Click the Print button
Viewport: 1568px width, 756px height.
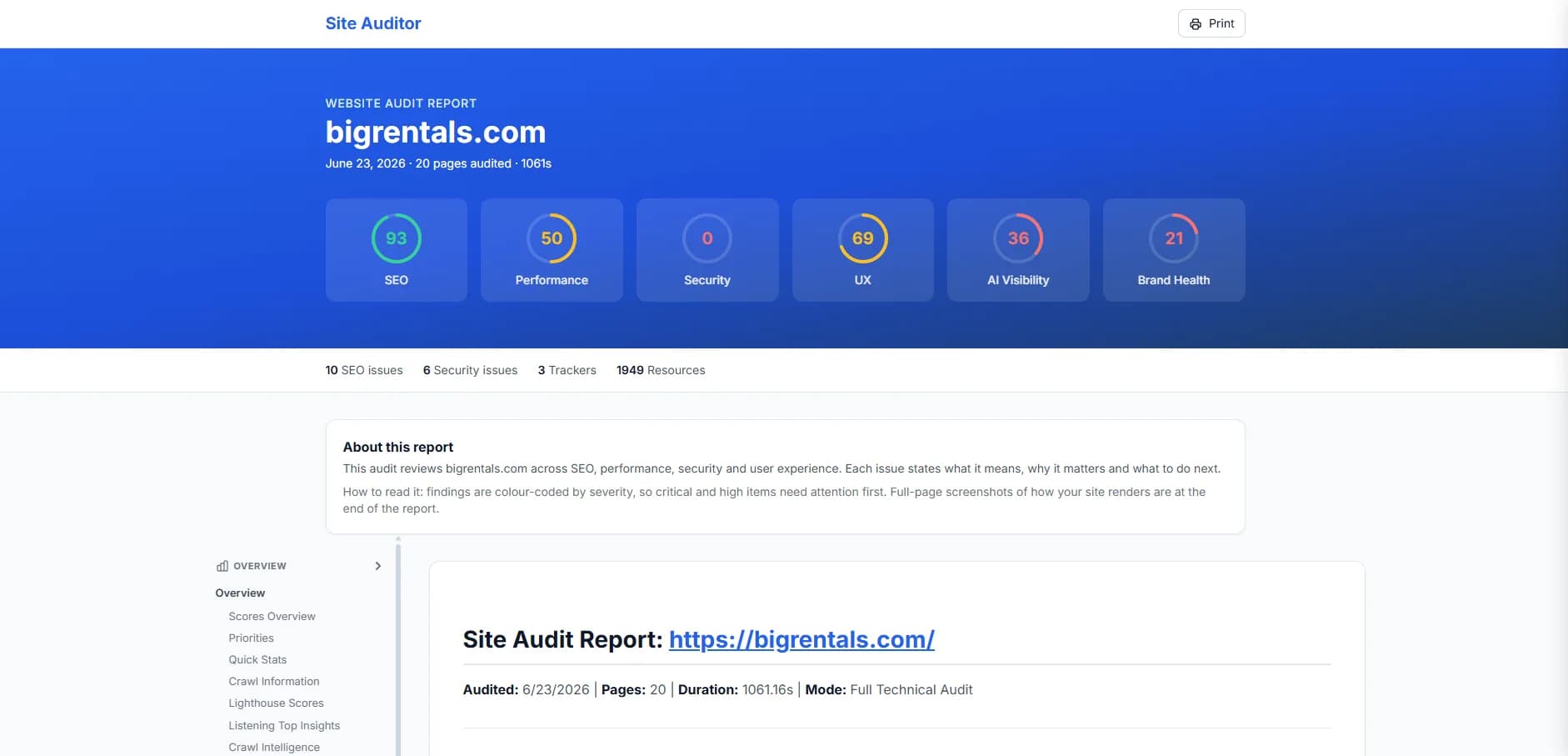(x=1211, y=23)
